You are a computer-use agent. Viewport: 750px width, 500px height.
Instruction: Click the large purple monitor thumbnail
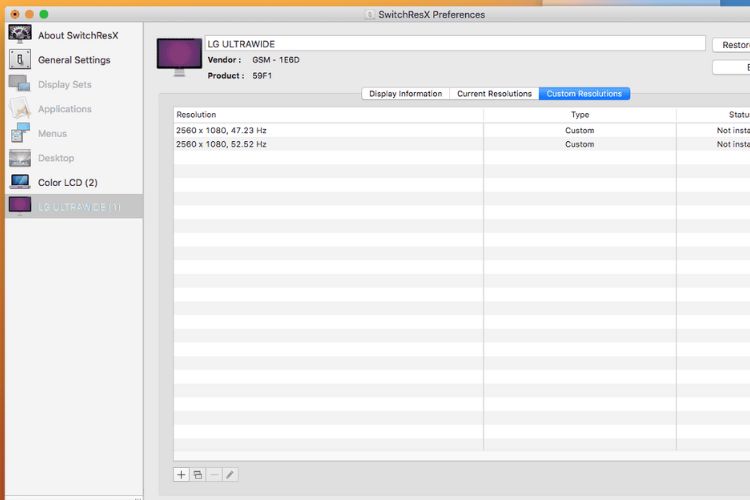point(179,56)
